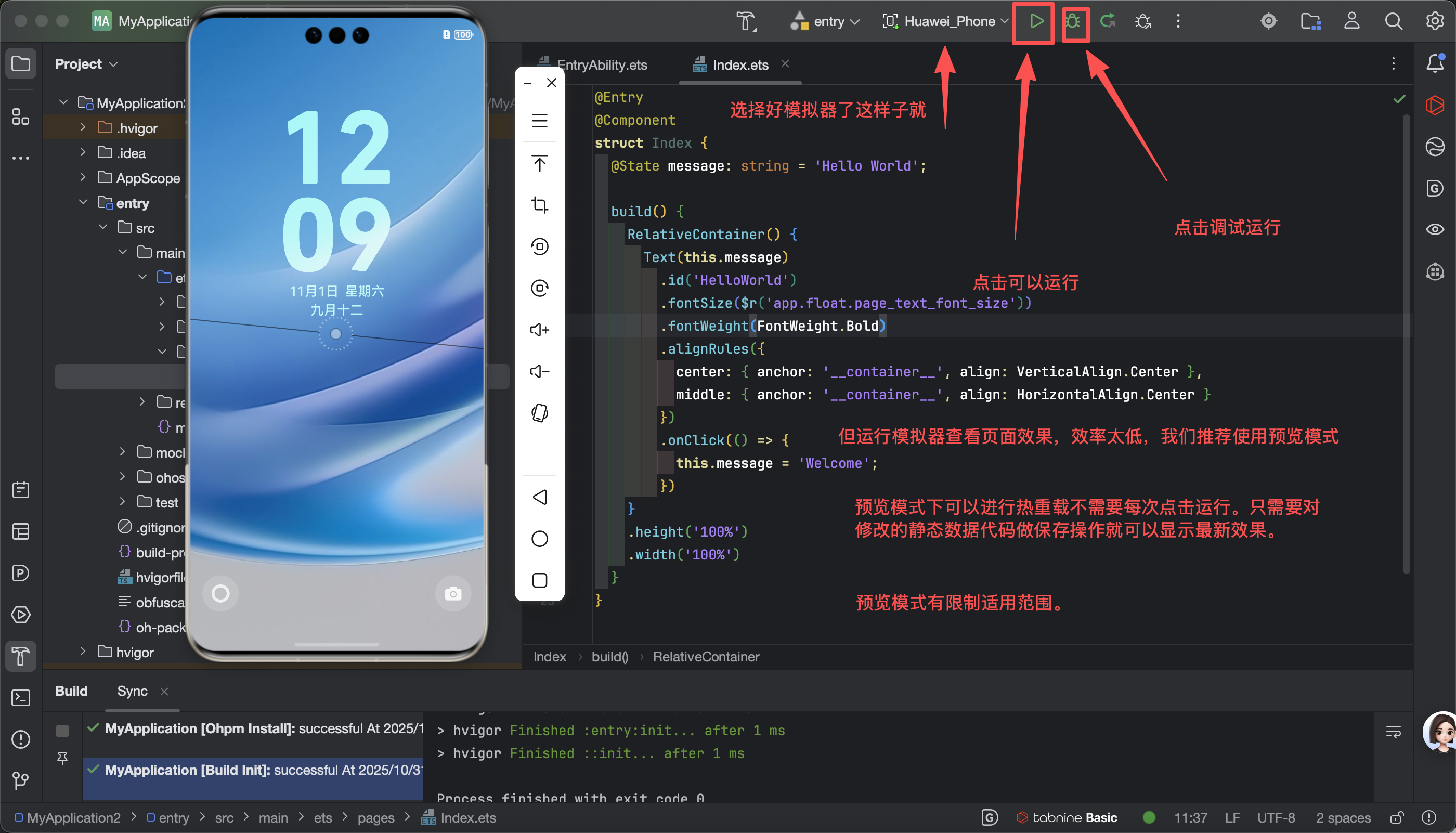This screenshot has height=833, width=1456.
Task: Click read-only lock toggle in status bar
Action: [x=1397, y=817]
